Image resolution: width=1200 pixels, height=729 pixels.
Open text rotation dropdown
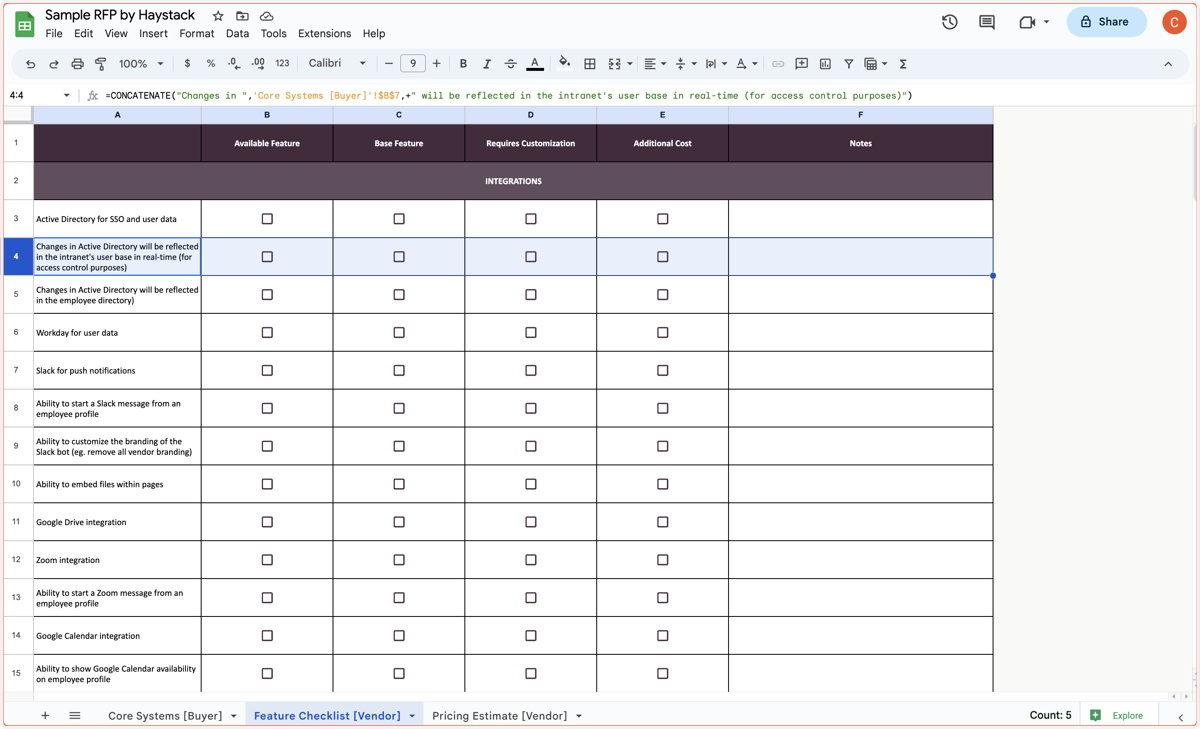point(746,64)
